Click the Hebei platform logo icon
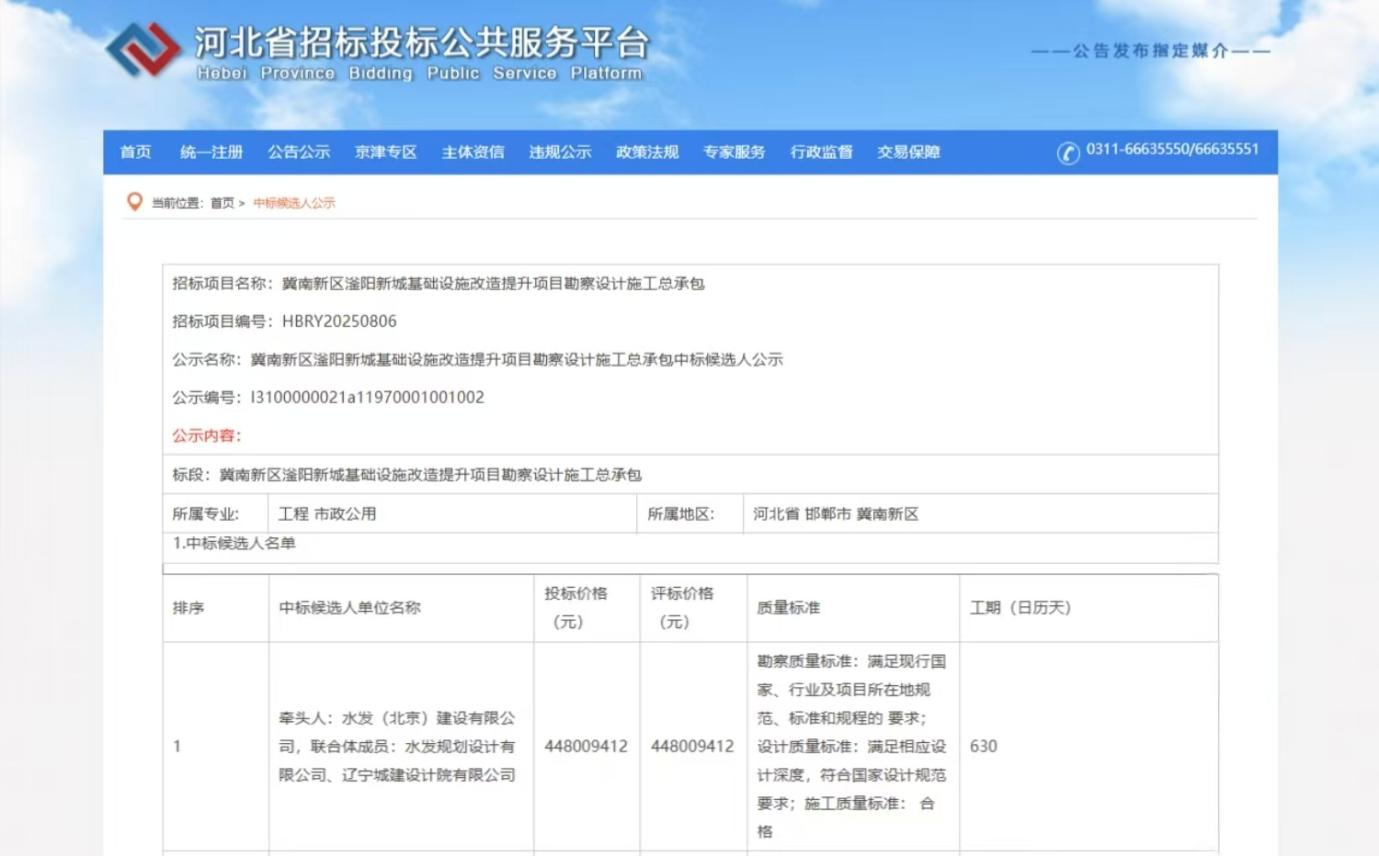 (143, 48)
